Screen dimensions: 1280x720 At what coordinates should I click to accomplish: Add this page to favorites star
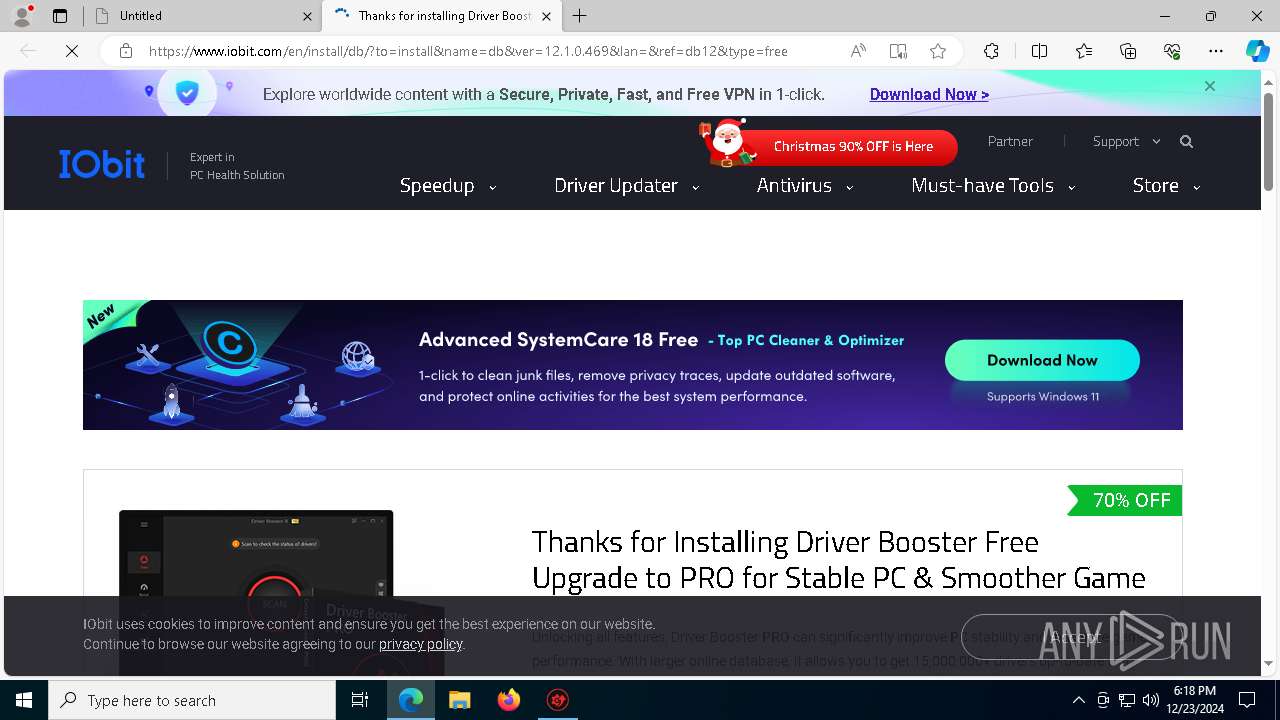938,51
